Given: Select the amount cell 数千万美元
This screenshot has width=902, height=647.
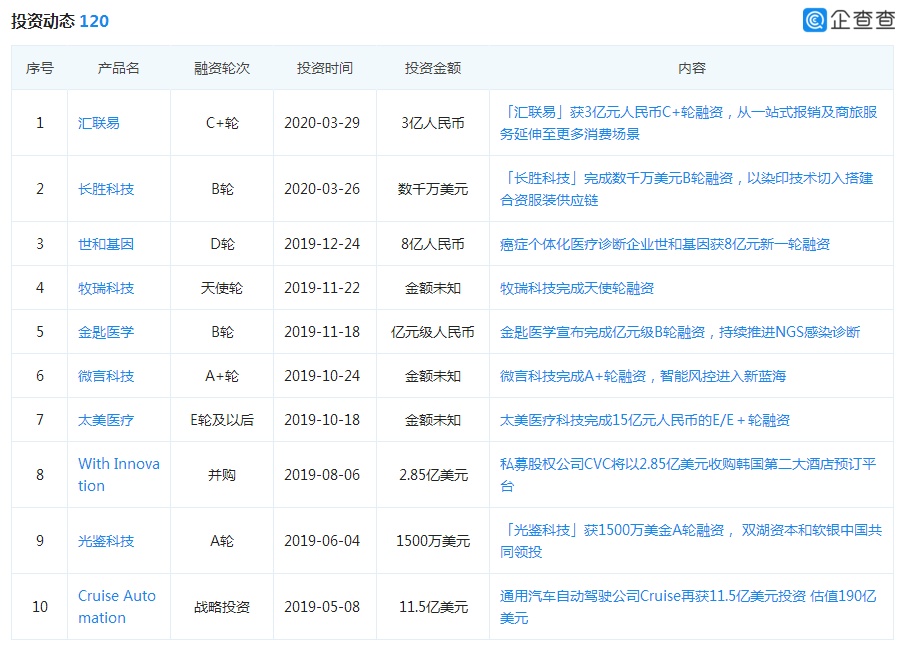Looking at the screenshot, I should [433, 189].
